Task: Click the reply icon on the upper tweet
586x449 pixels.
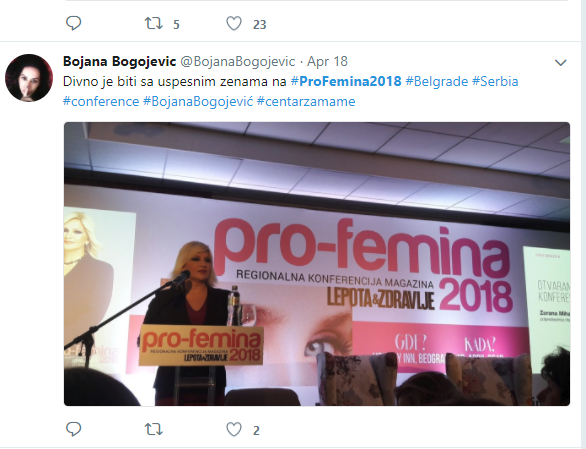Action: pos(73,23)
